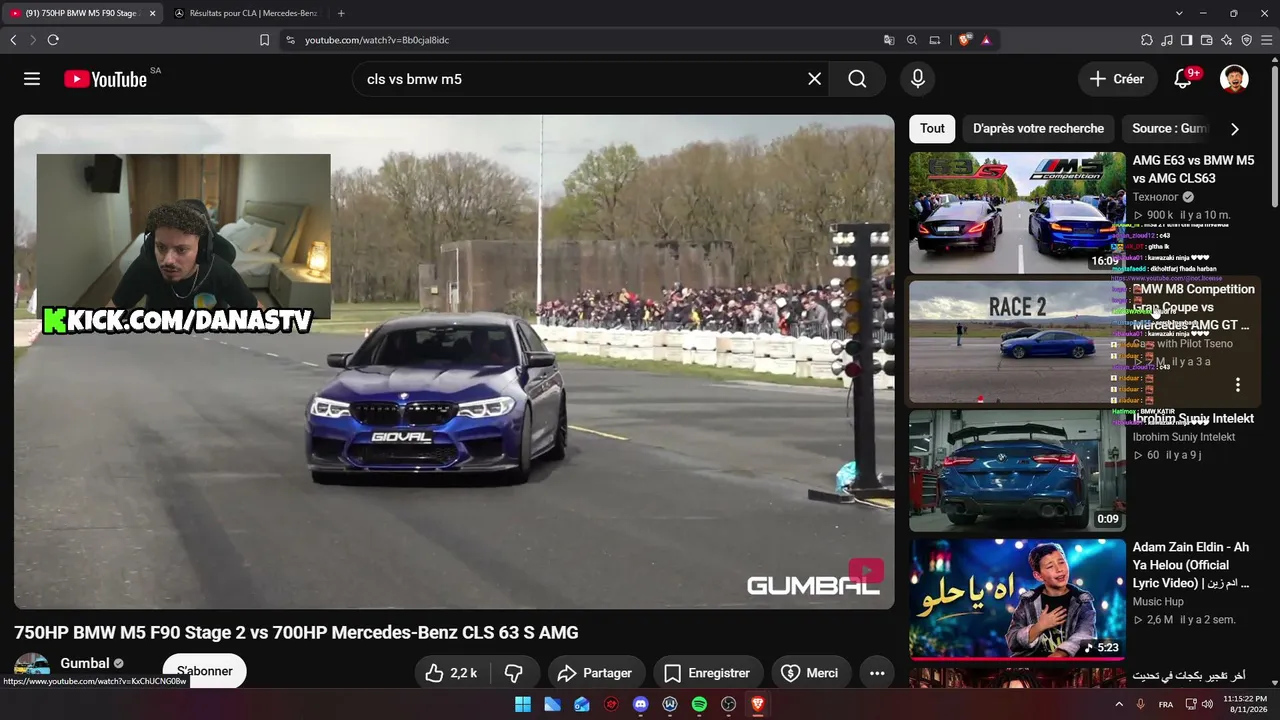The image size is (1280, 720).
Task: Open Discord from the taskbar
Action: tap(641, 704)
